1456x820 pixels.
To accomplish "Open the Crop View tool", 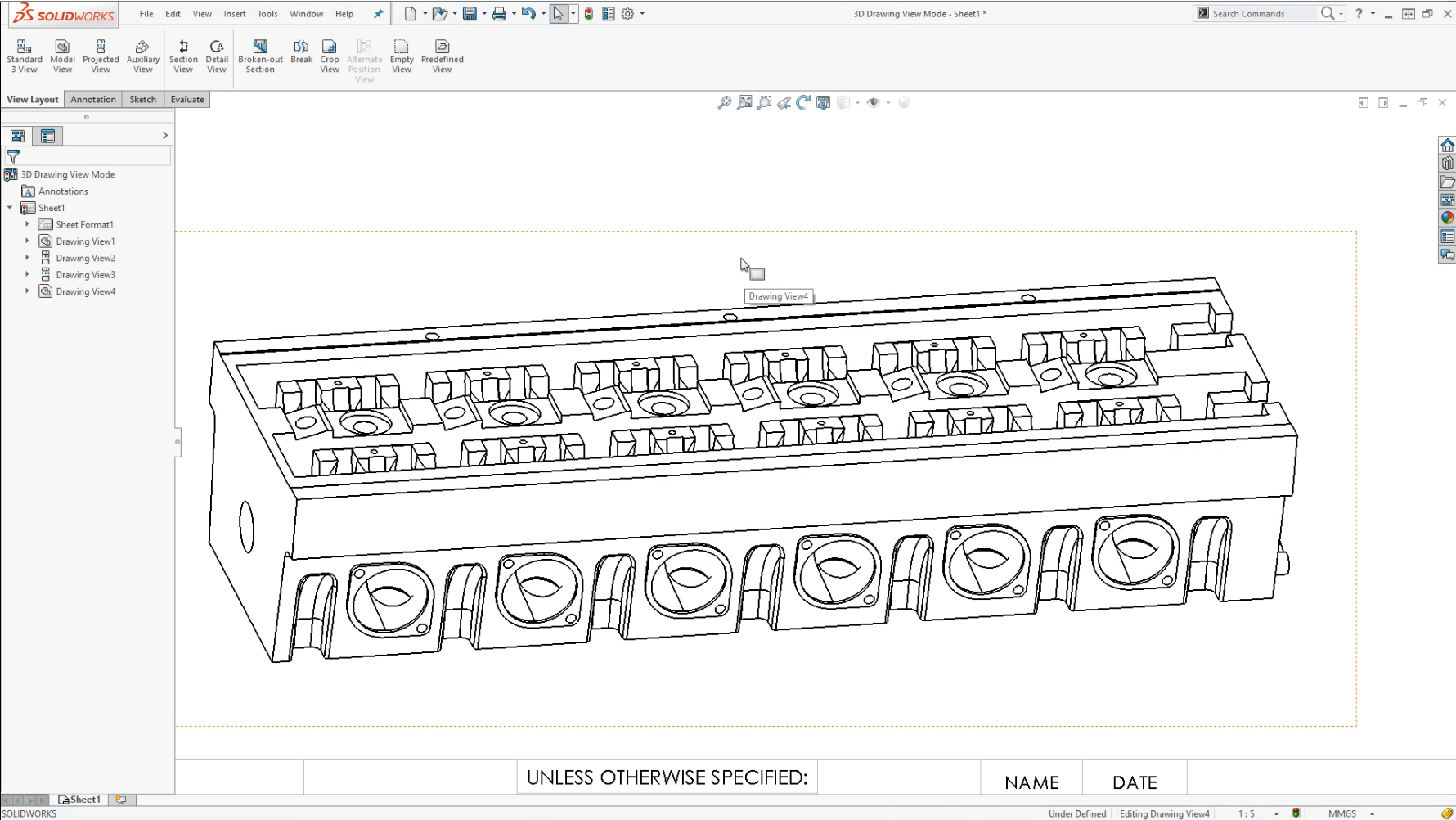I will coord(330,53).
